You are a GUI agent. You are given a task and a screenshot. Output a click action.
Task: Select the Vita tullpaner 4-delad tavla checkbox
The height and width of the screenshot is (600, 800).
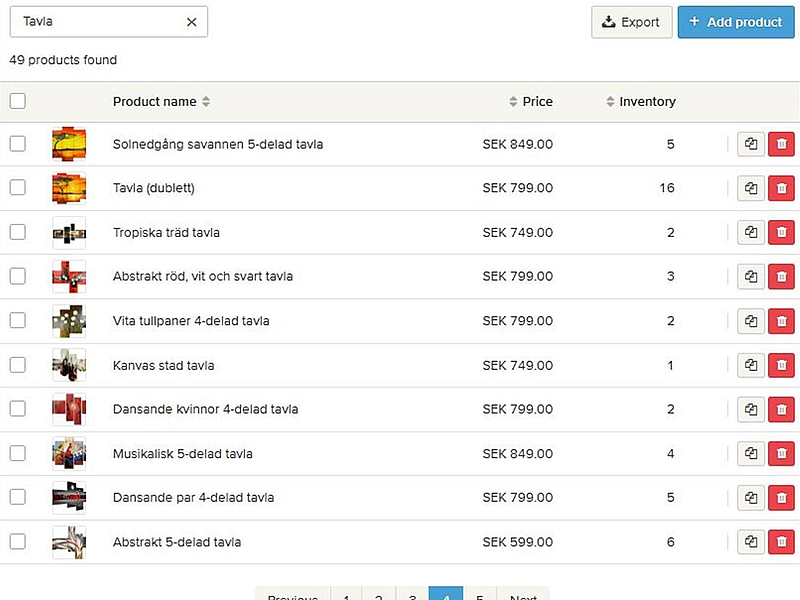(18, 321)
